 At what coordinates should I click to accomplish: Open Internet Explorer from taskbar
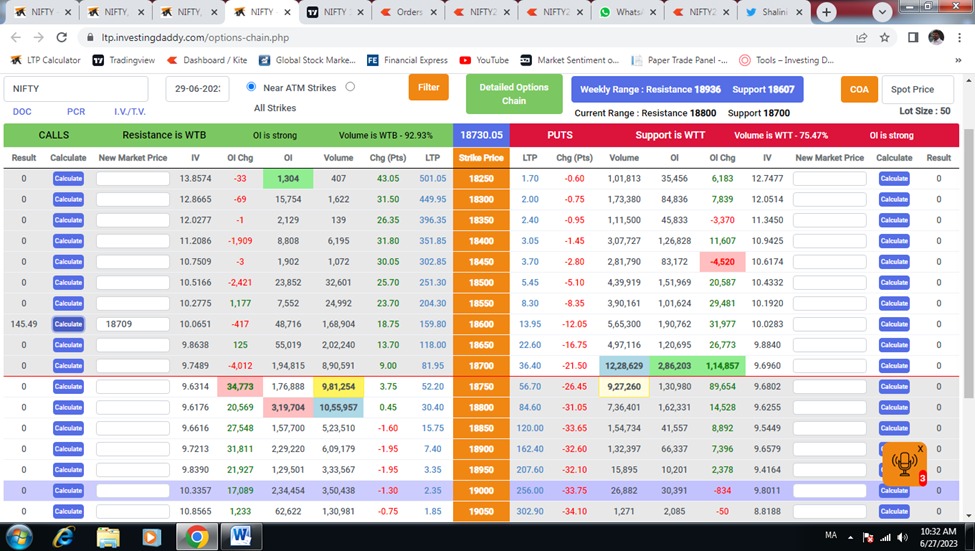[x=63, y=537]
